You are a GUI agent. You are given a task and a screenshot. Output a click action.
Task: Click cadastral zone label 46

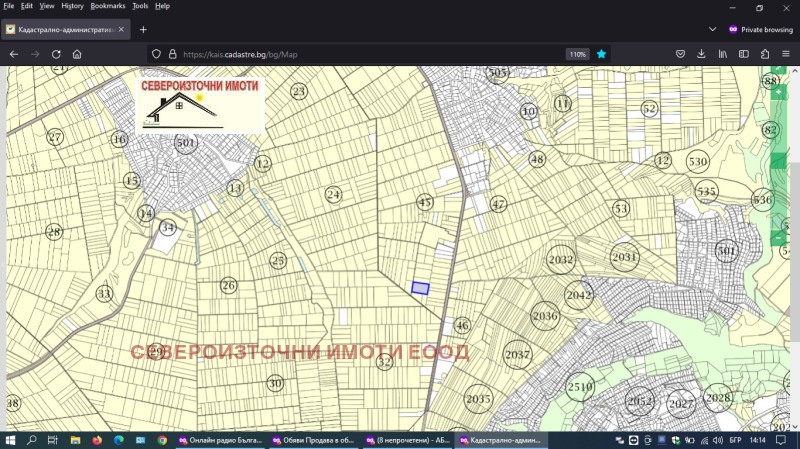coord(462,326)
